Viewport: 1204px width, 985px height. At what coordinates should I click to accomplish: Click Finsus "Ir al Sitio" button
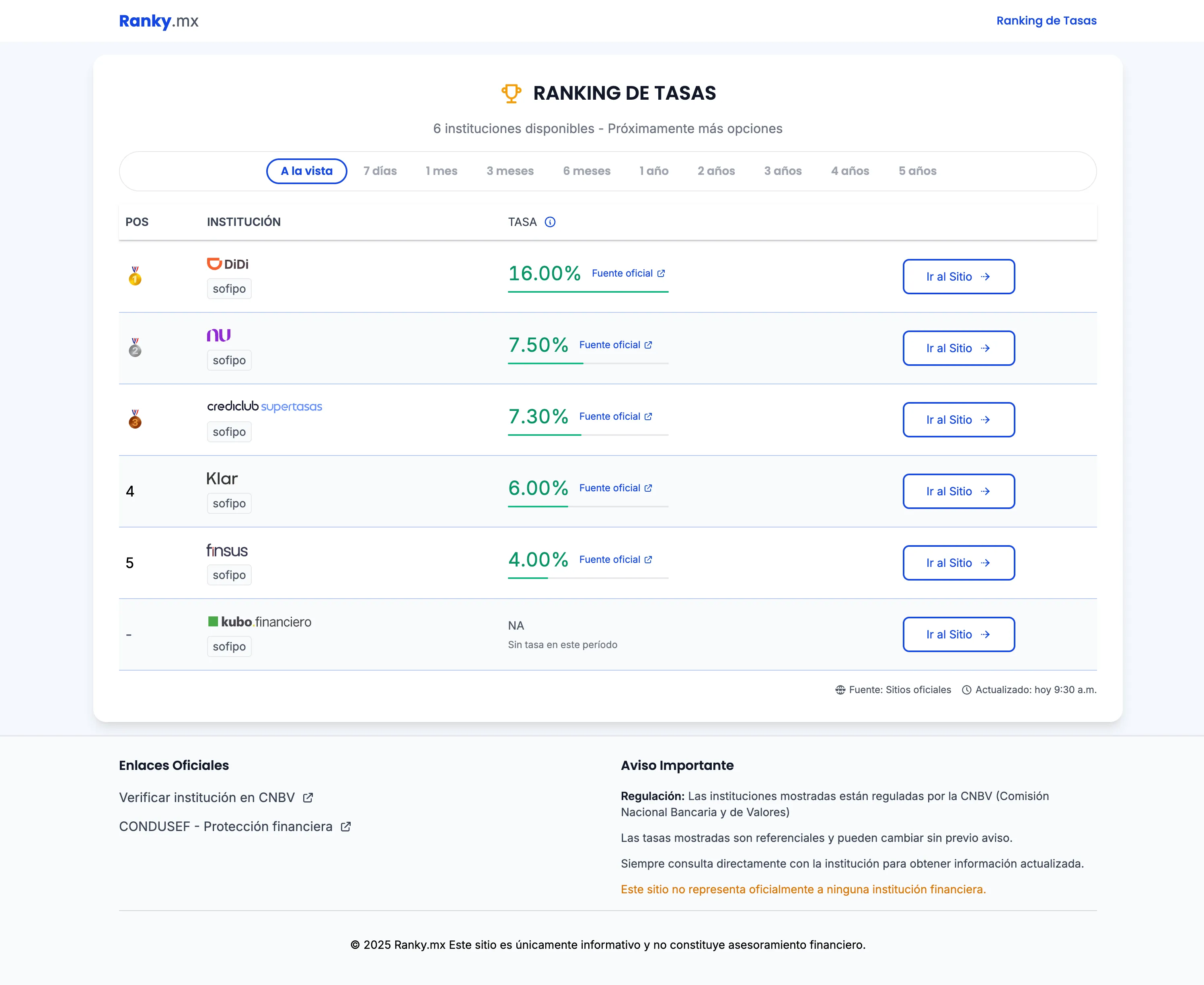click(x=958, y=563)
